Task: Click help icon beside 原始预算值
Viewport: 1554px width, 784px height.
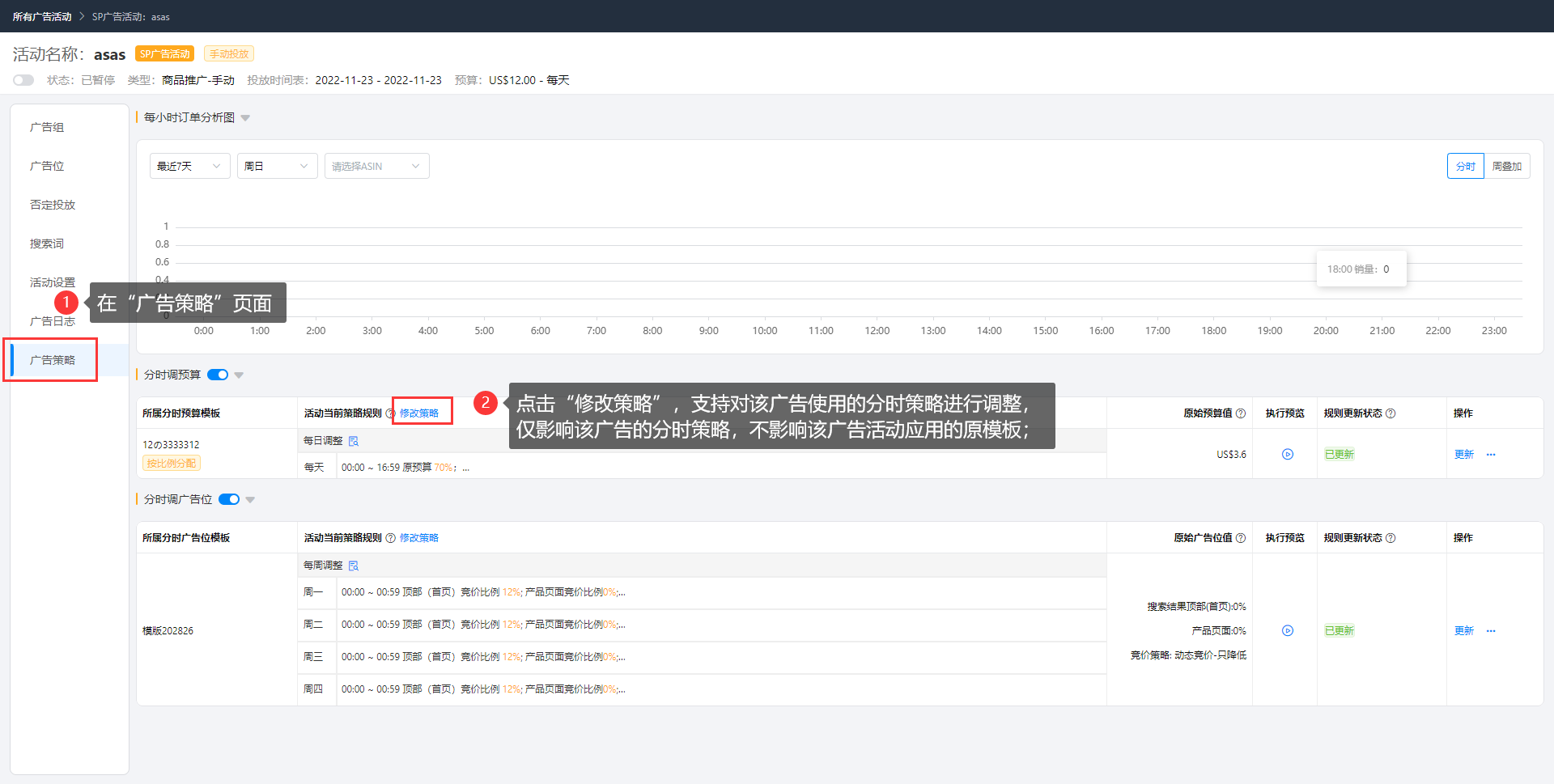Action: point(1240,413)
